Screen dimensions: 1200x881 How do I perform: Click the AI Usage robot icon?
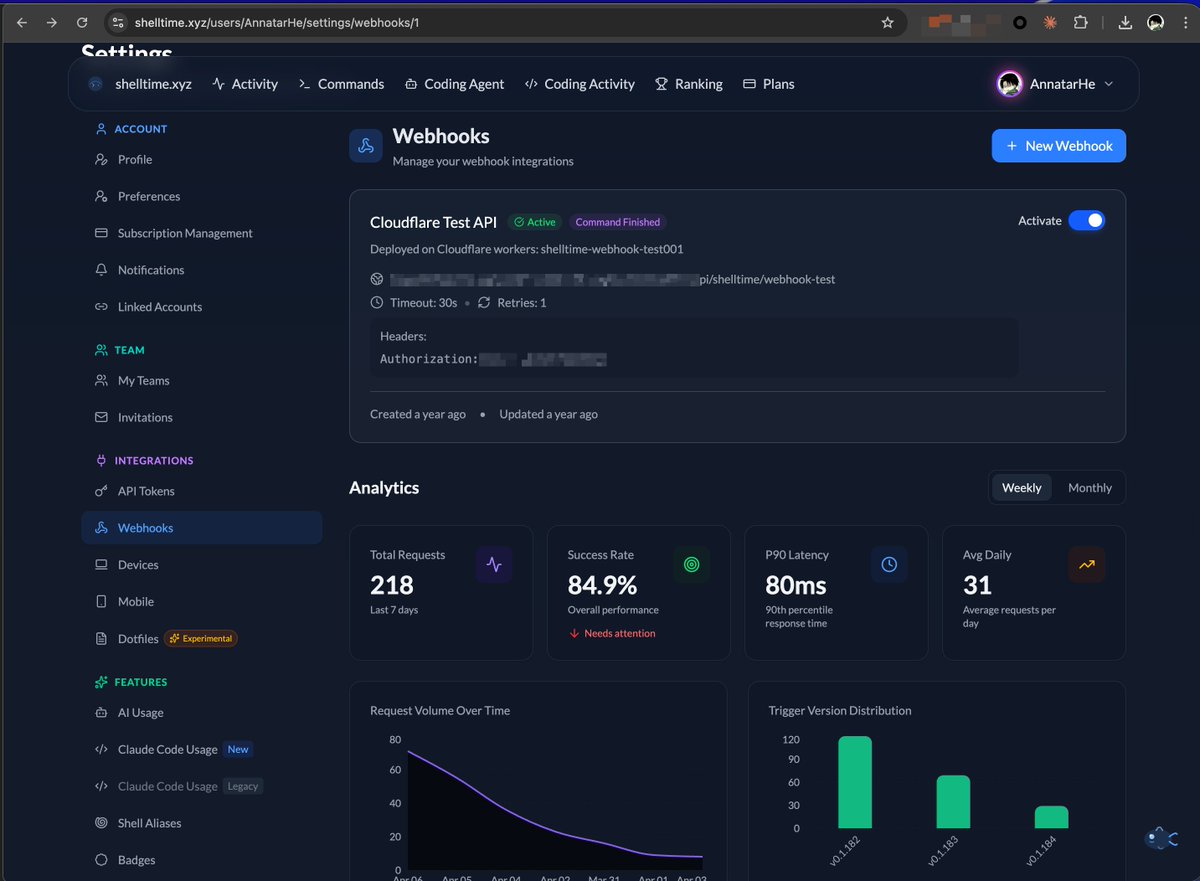point(101,713)
